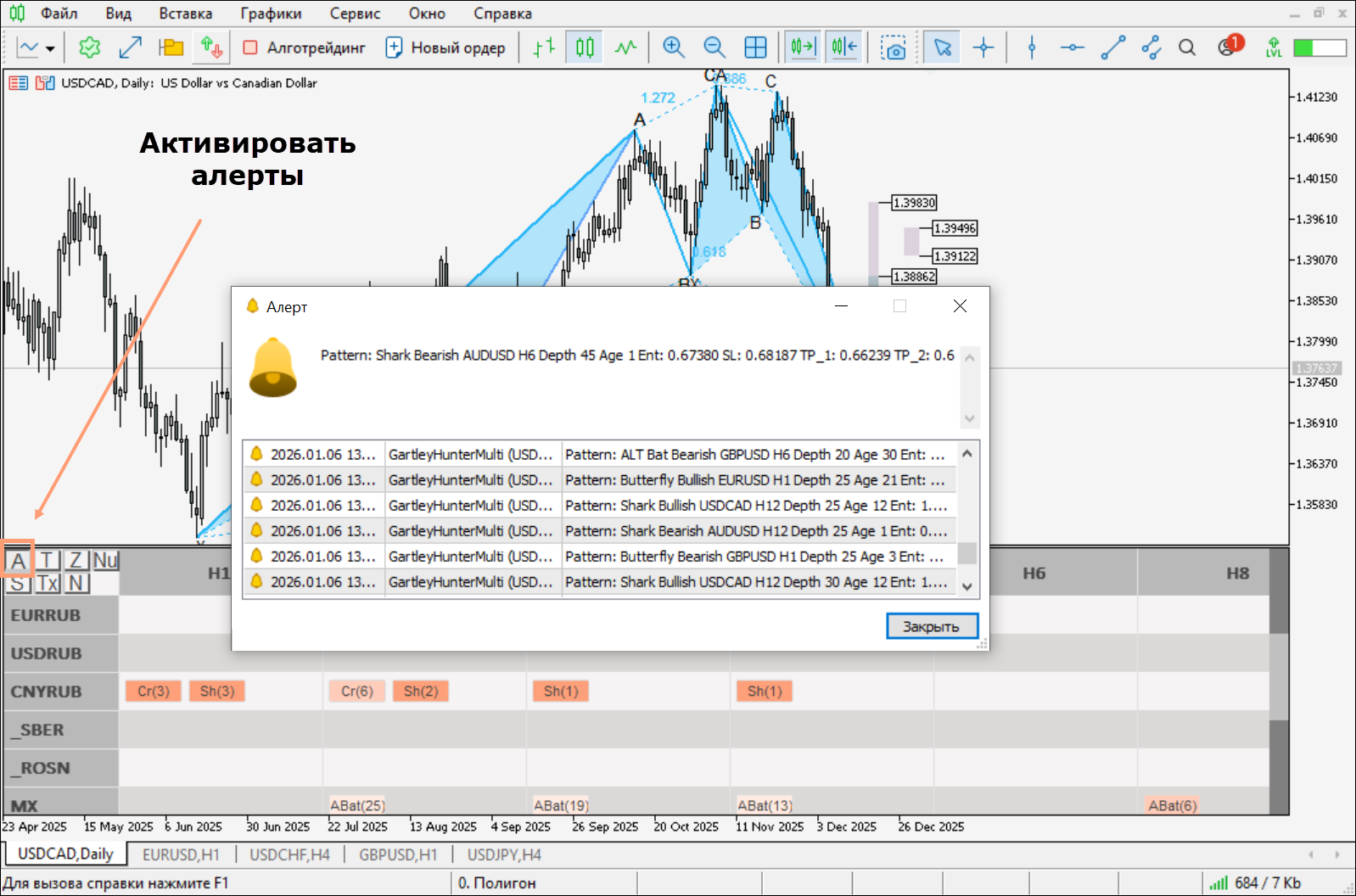
Task: Select the crosshair tool
Action: click(x=983, y=48)
